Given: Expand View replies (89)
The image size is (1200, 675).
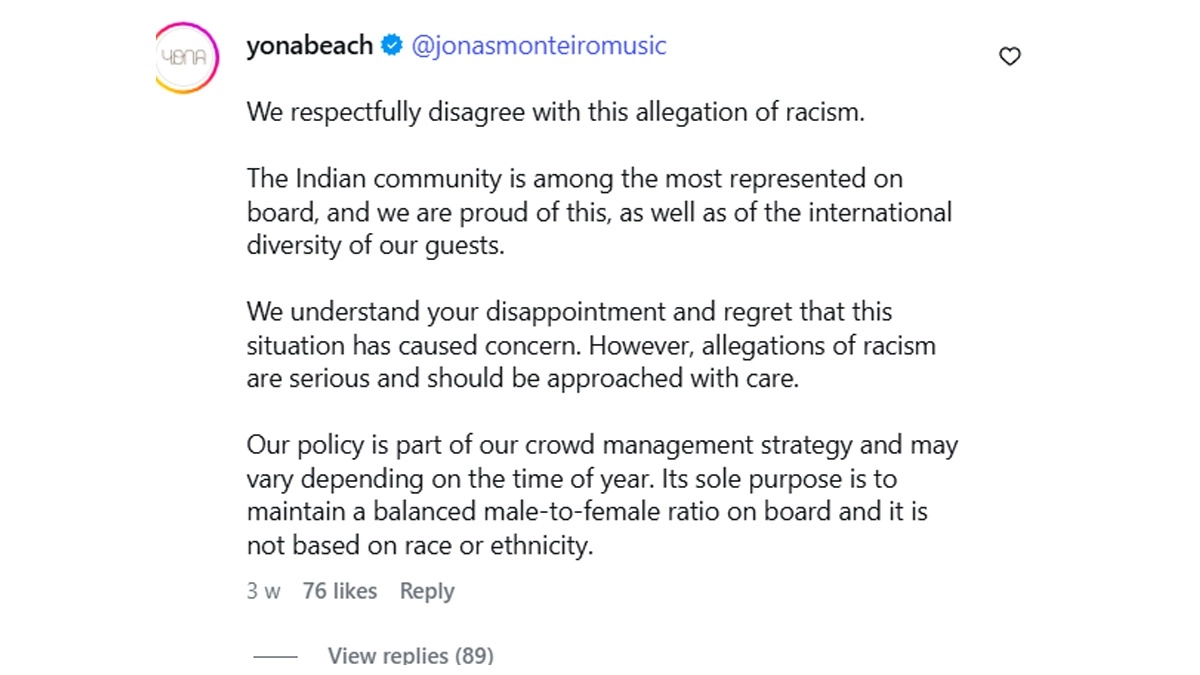Looking at the screenshot, I should pos(410,656).
